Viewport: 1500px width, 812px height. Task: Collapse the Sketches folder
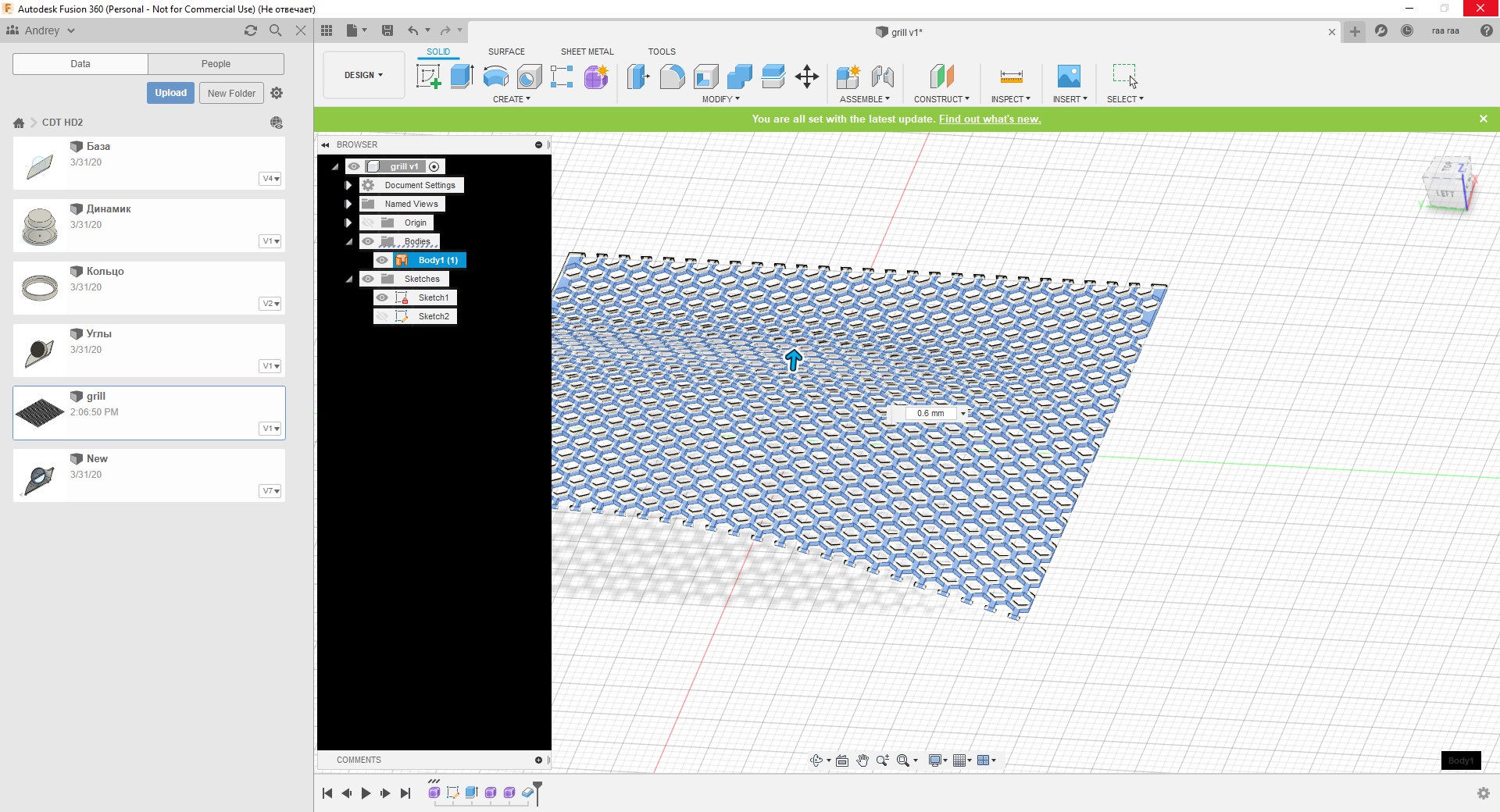point(349,279)
